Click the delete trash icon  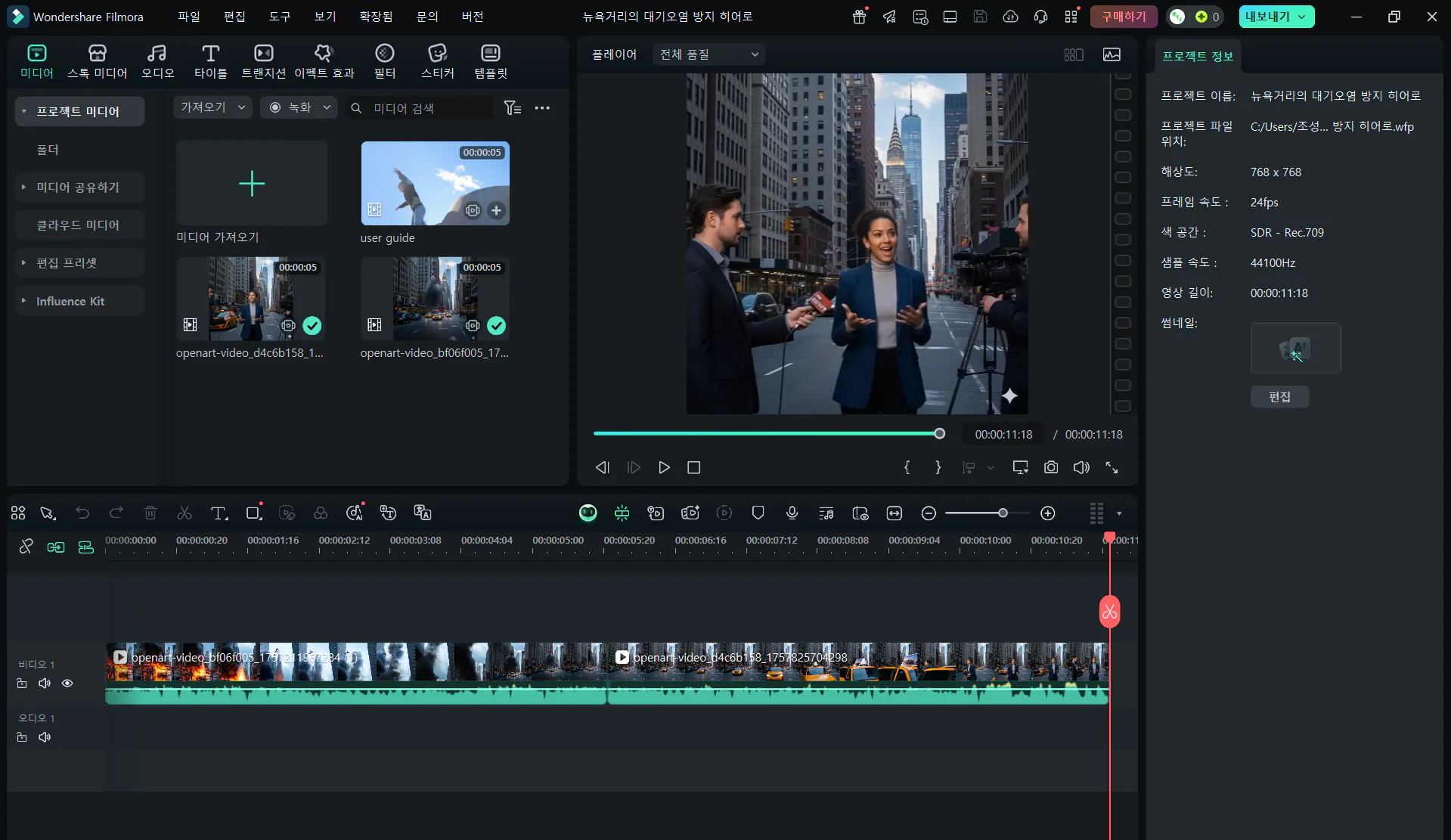click(x=150, y=513)
